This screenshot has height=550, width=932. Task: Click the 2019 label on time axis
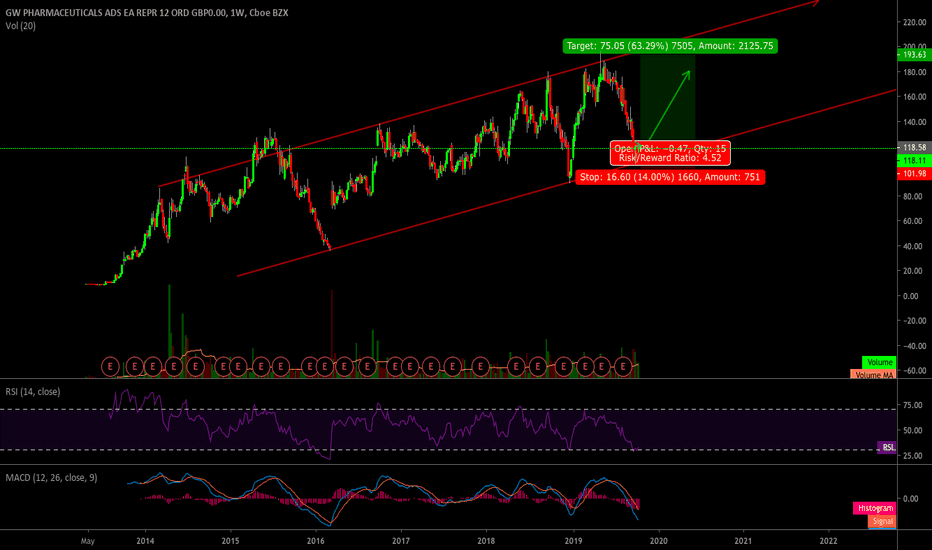pos(573,540)
